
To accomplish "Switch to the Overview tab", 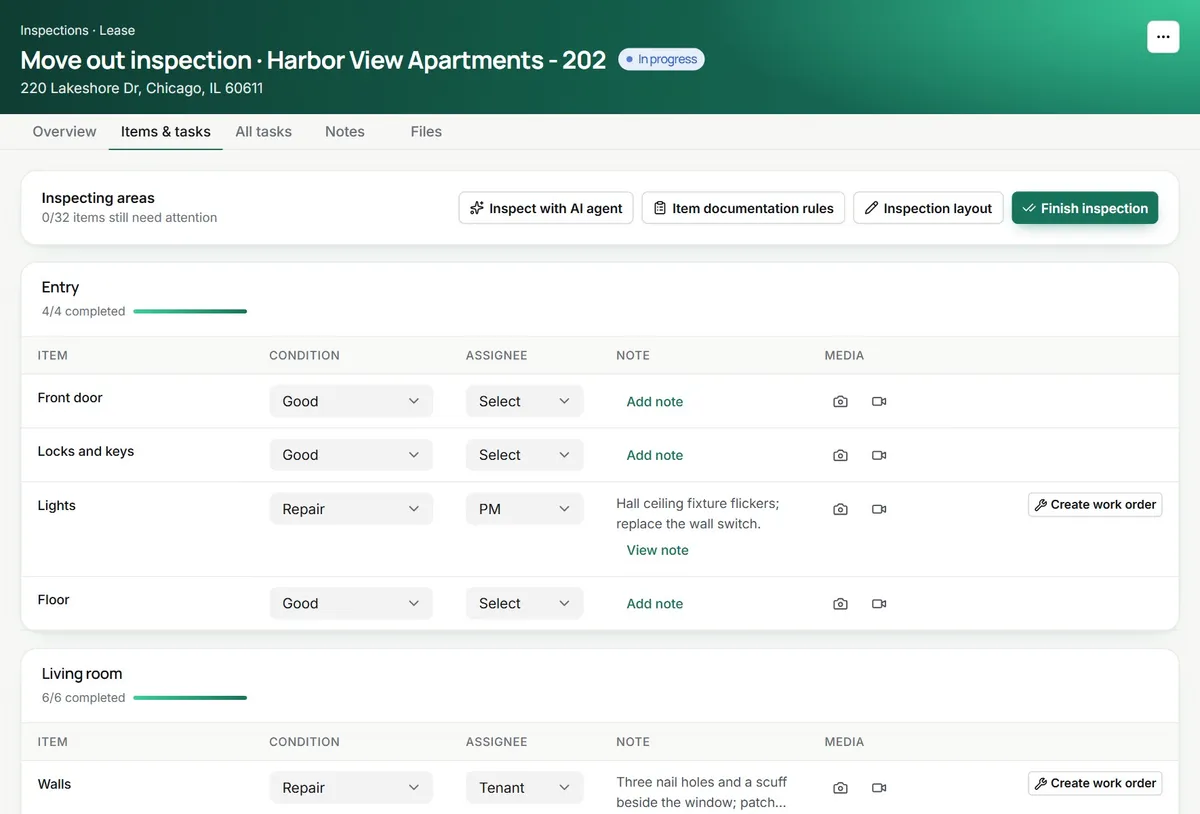I will (x=64, y=131).
